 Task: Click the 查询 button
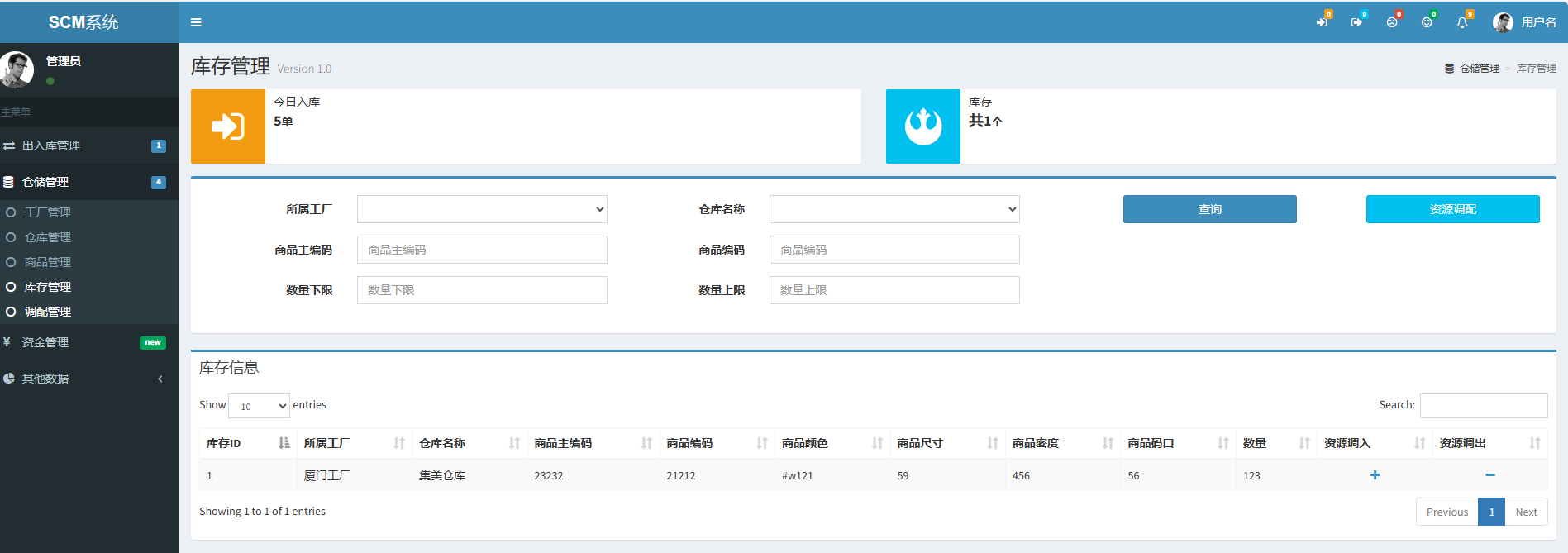coord(1210,209)
